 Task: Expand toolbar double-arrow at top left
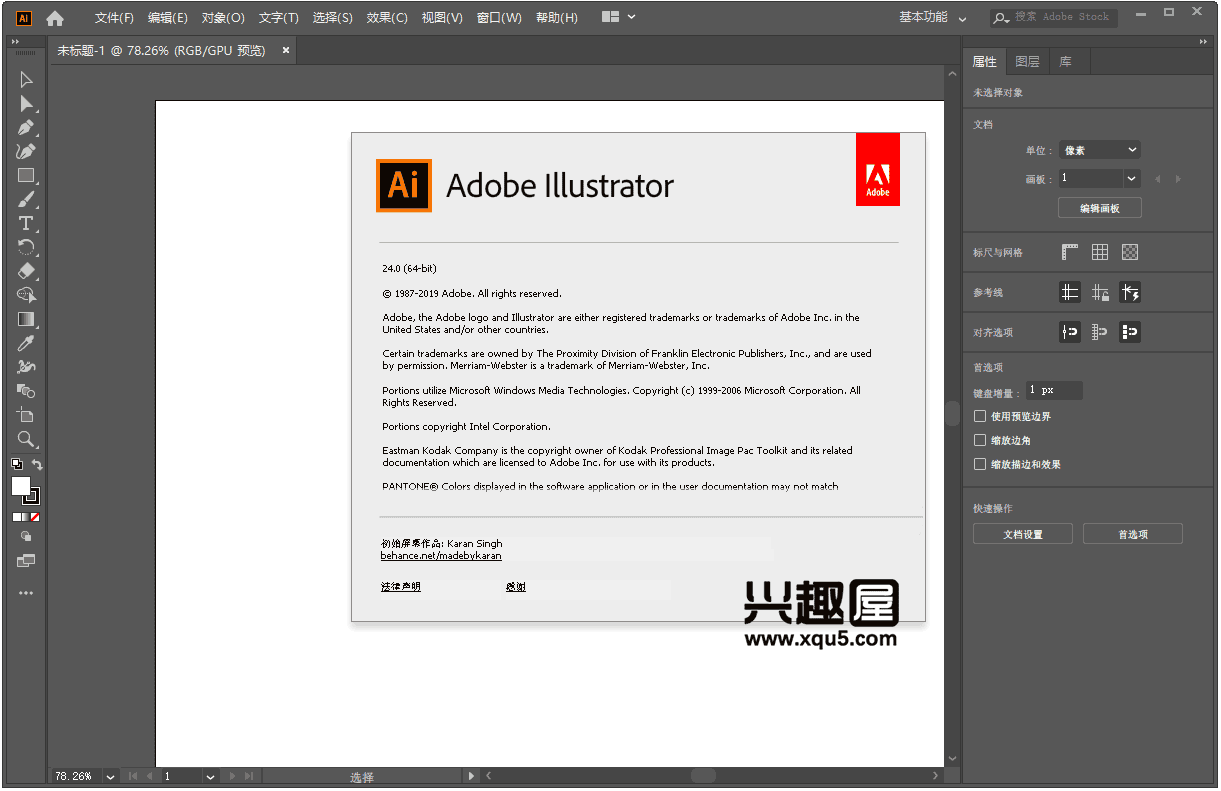coord(15,42)
